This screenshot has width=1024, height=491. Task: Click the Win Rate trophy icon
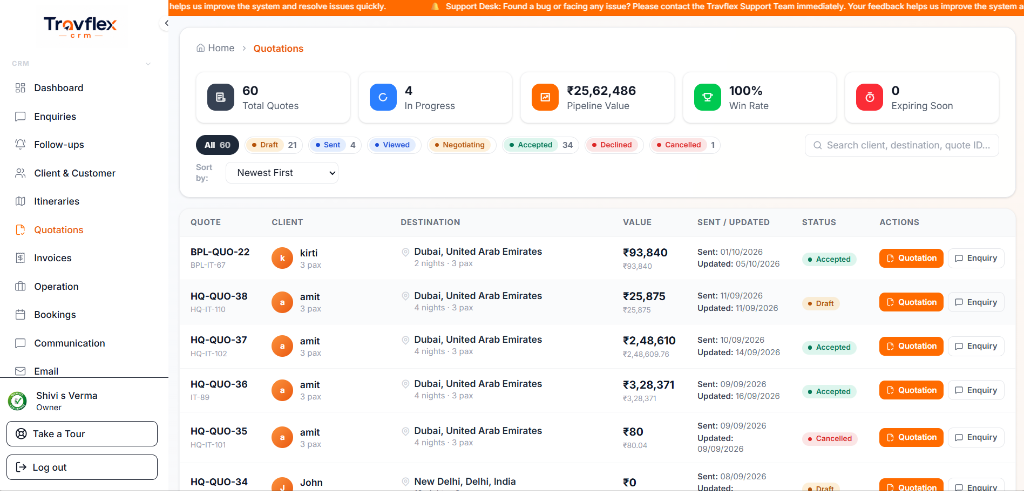[x=707, y=98]
